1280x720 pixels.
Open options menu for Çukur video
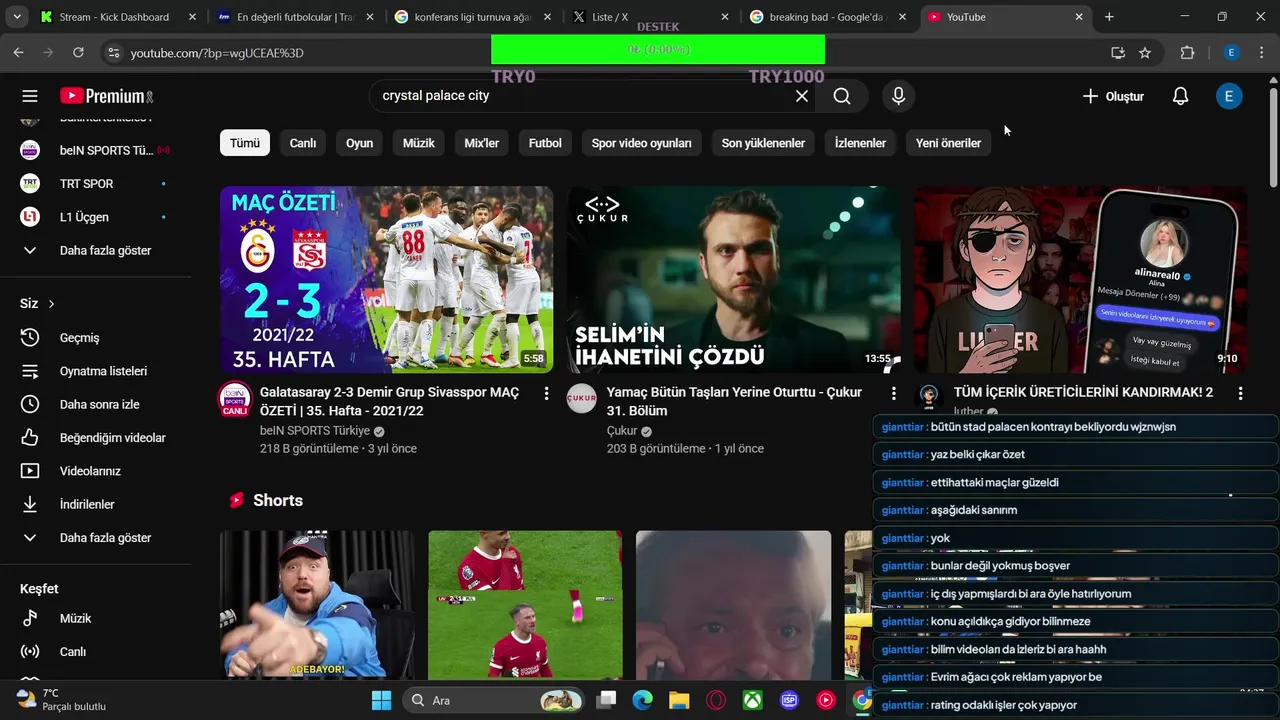pos(893,394)
